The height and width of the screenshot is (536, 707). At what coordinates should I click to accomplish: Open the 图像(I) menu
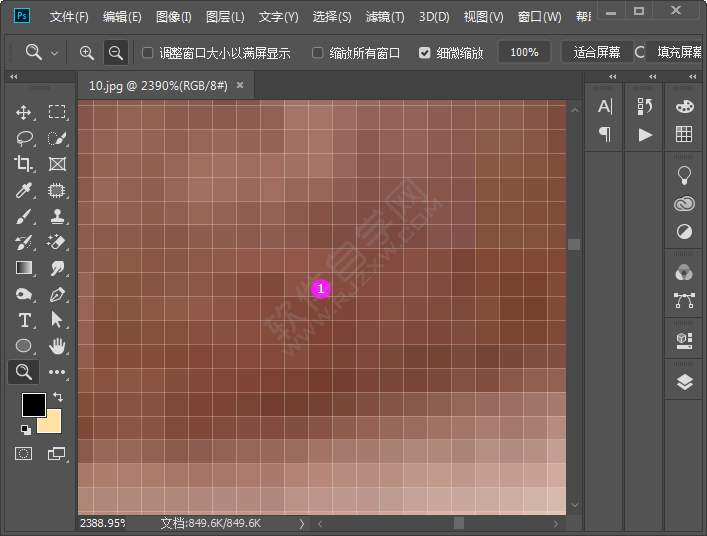point(173,17)
